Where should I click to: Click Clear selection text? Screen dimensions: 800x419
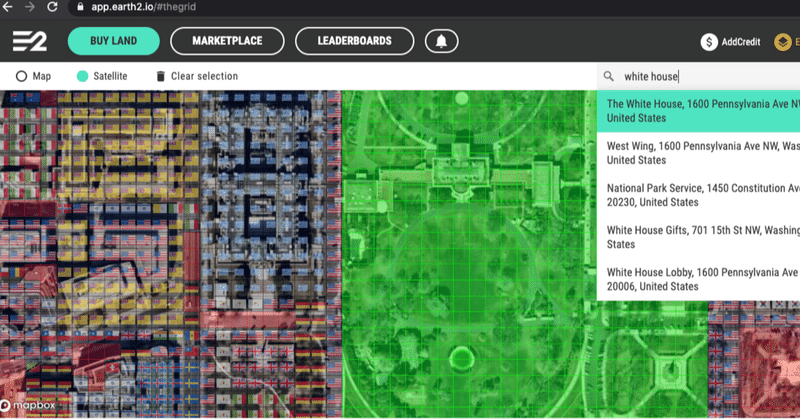point(204,76)
